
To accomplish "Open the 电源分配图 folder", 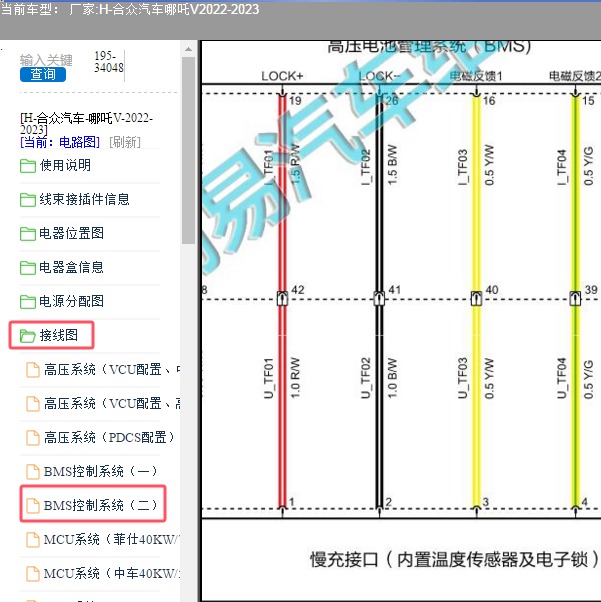I will pos(71,301).
